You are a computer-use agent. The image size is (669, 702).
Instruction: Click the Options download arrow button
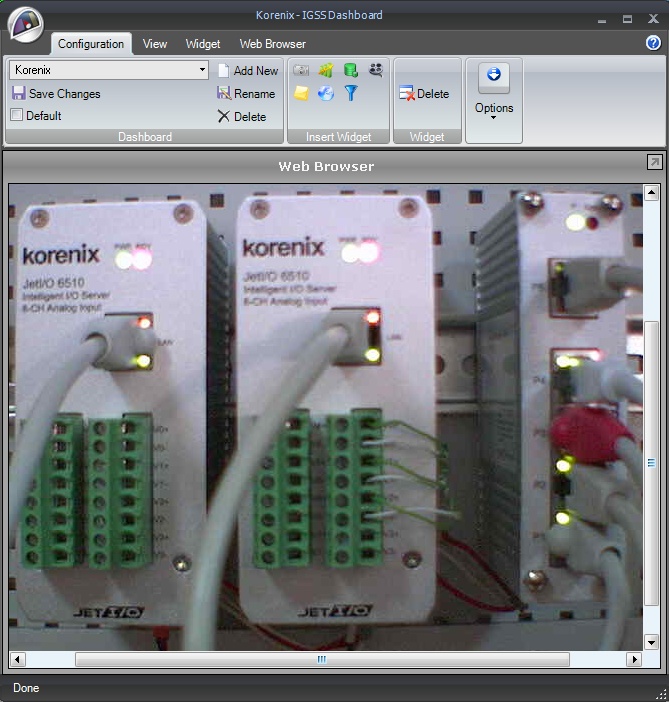point(493,77)
